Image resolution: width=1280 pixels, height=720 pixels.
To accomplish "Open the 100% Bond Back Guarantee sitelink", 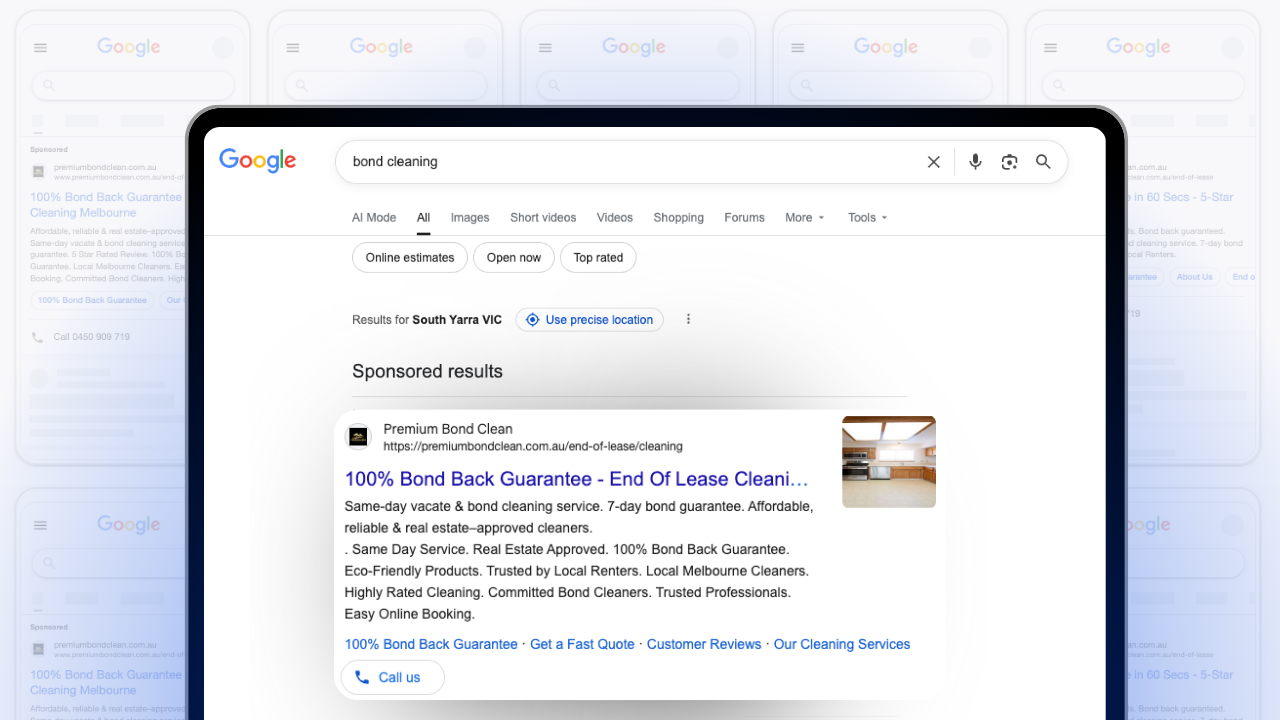I will (431, 644).
